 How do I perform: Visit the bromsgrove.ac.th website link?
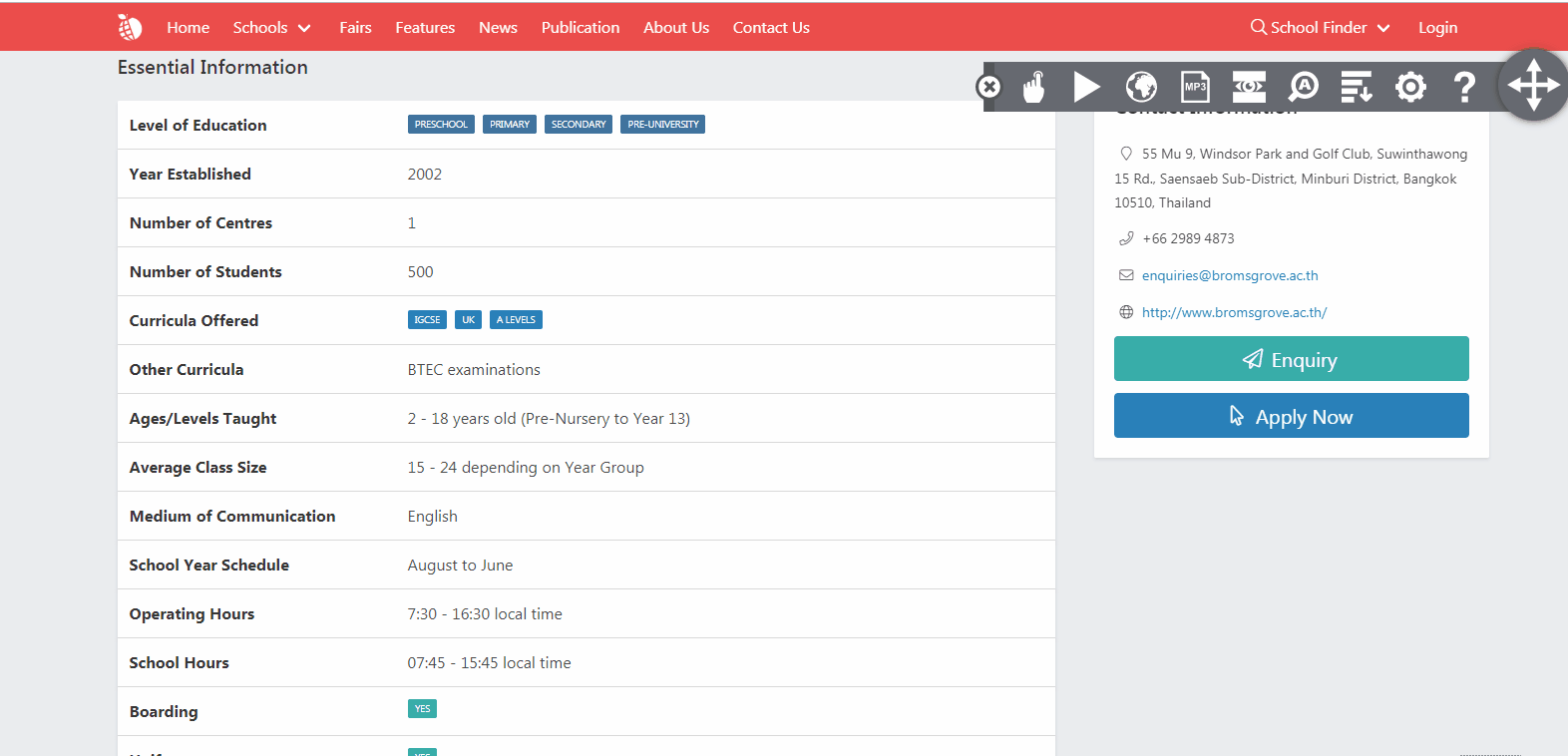click(x=1234, y=313)
